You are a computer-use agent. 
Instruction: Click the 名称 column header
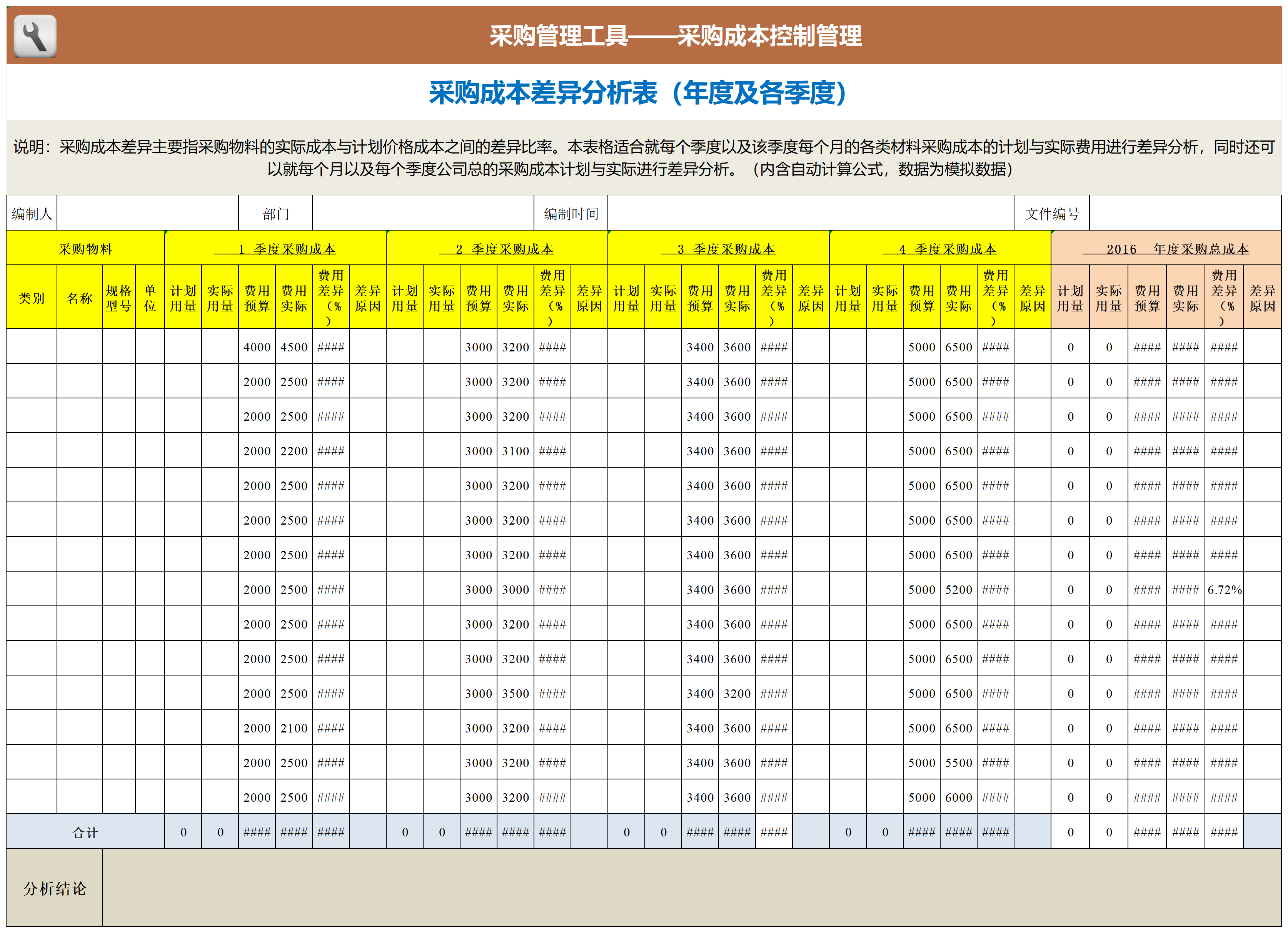pos(80,297)
